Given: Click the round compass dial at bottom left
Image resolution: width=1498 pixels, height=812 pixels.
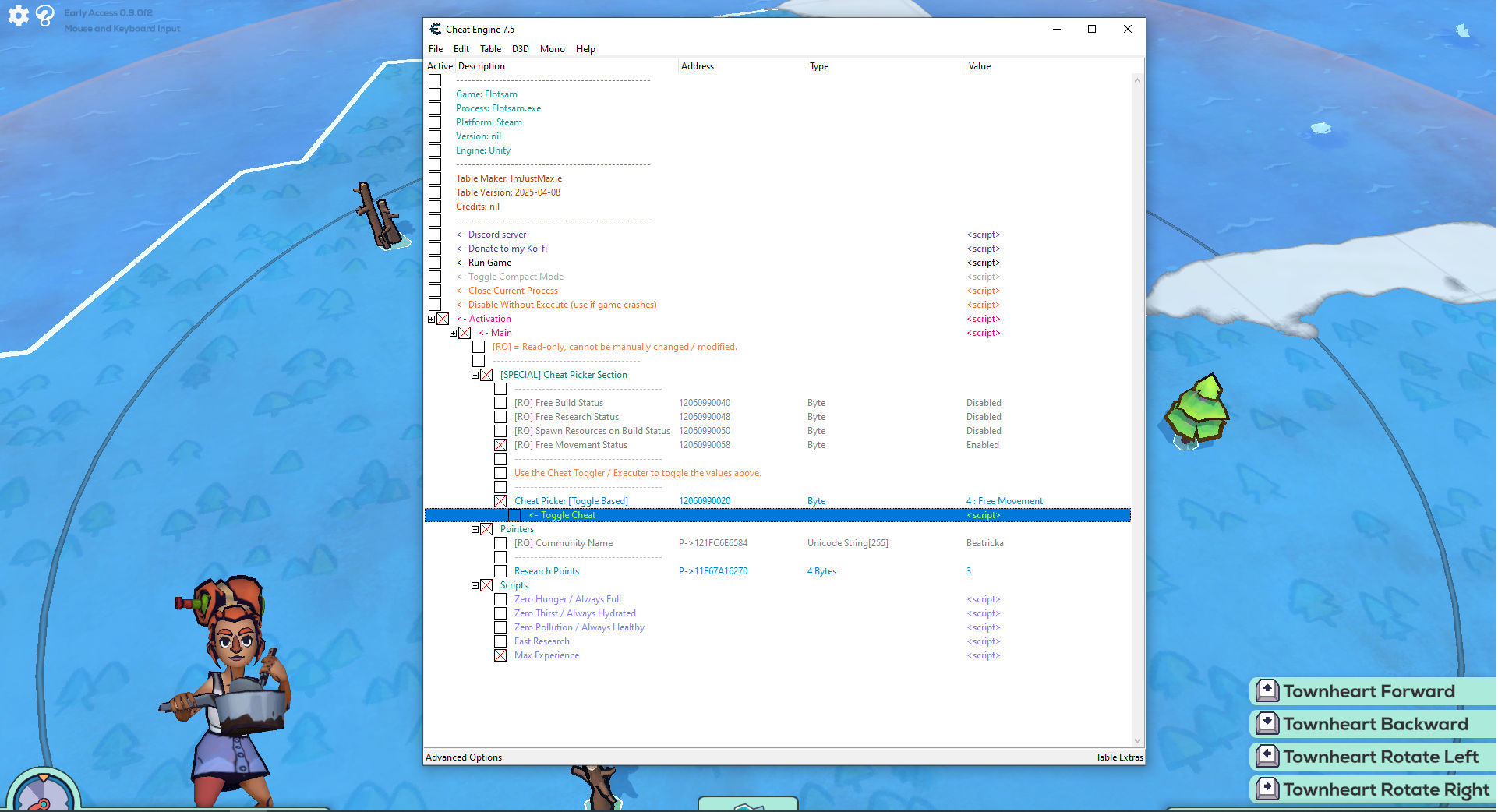Looking at the screenshot, I should pyautogui.click(x=44, y=791).
